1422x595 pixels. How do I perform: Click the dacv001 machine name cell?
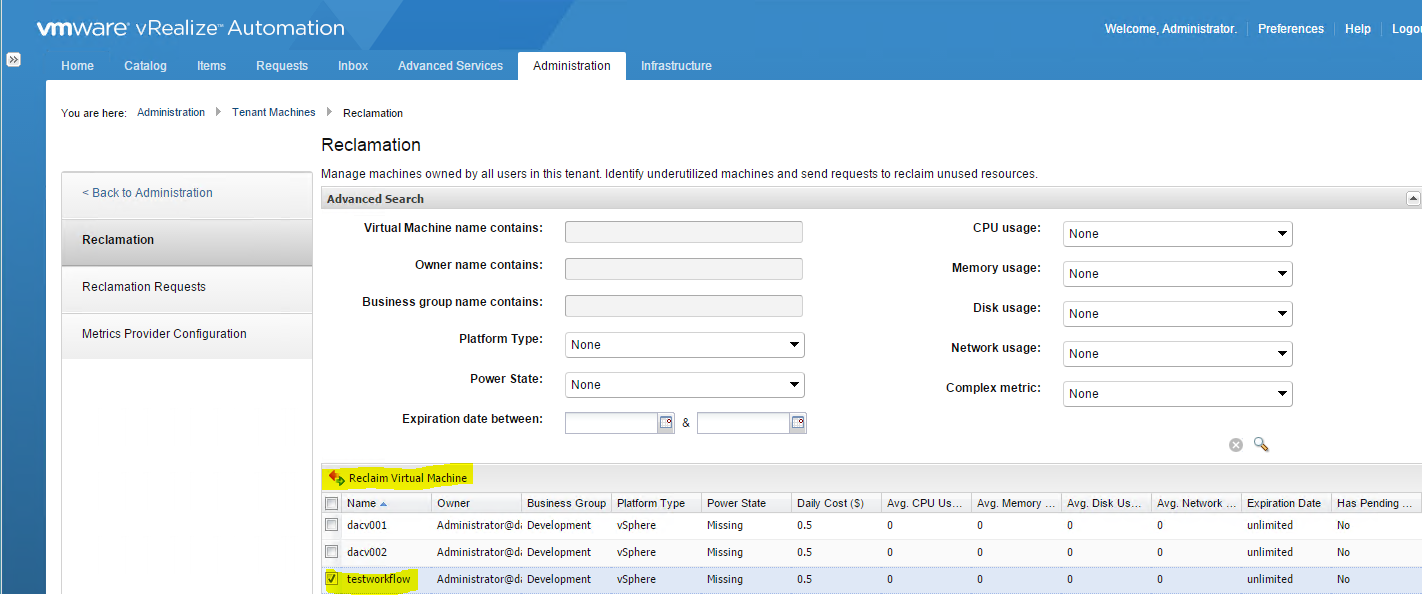[x=367, y=525]
